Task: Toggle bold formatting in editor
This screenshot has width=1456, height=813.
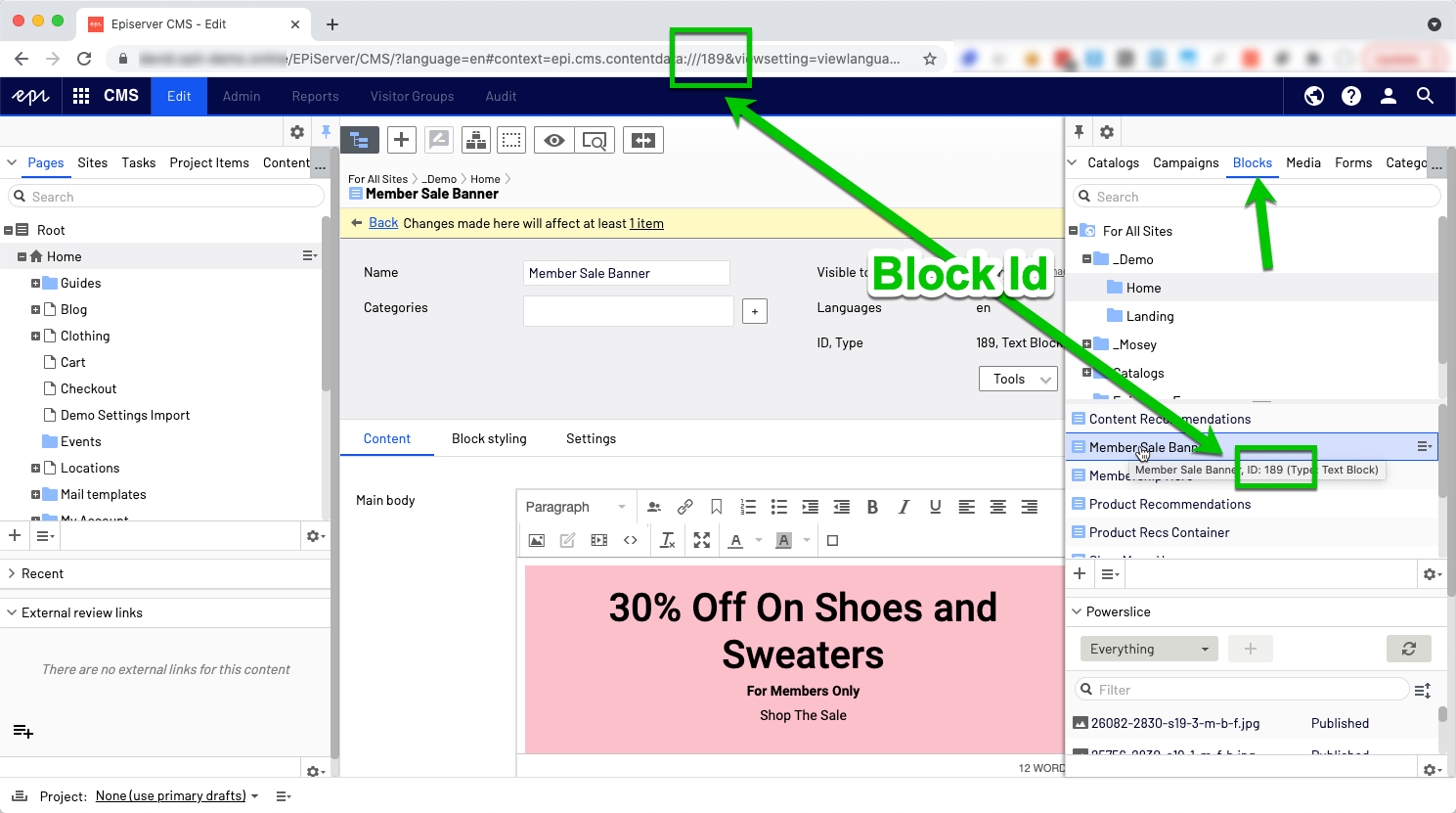Action: coord(872,507)
